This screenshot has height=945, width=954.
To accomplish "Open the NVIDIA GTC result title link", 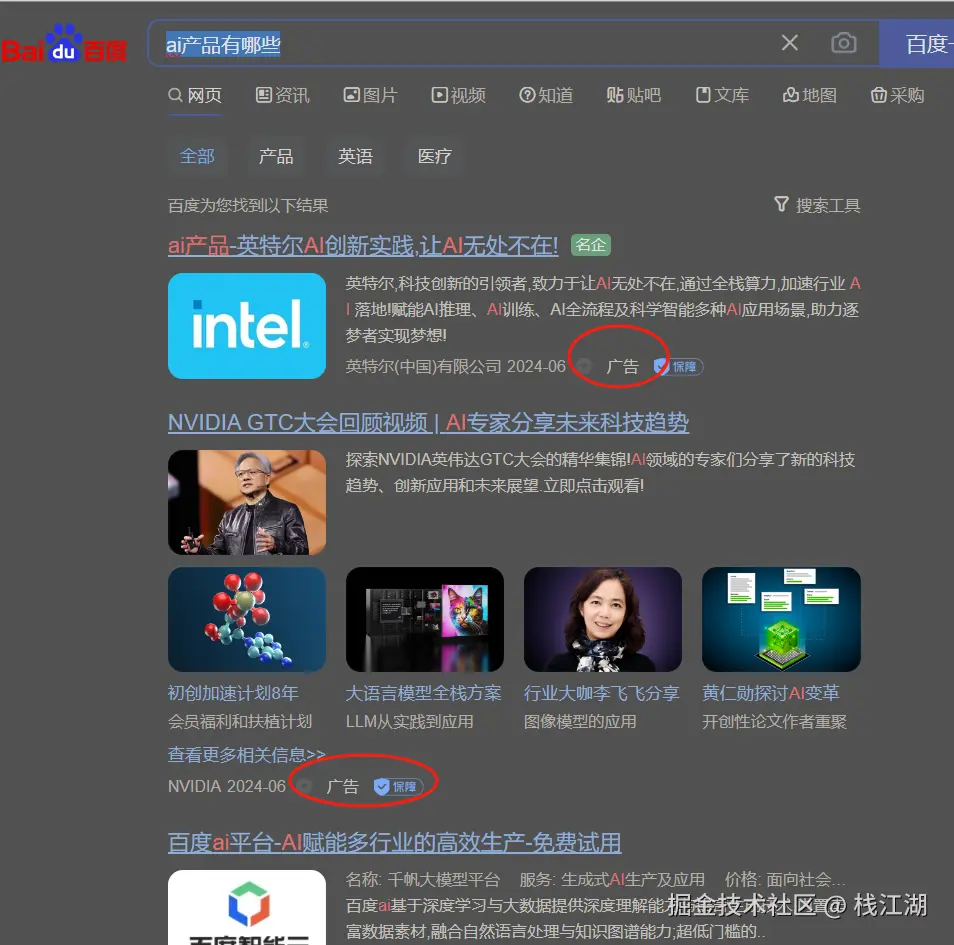I will tap(428, 422).
